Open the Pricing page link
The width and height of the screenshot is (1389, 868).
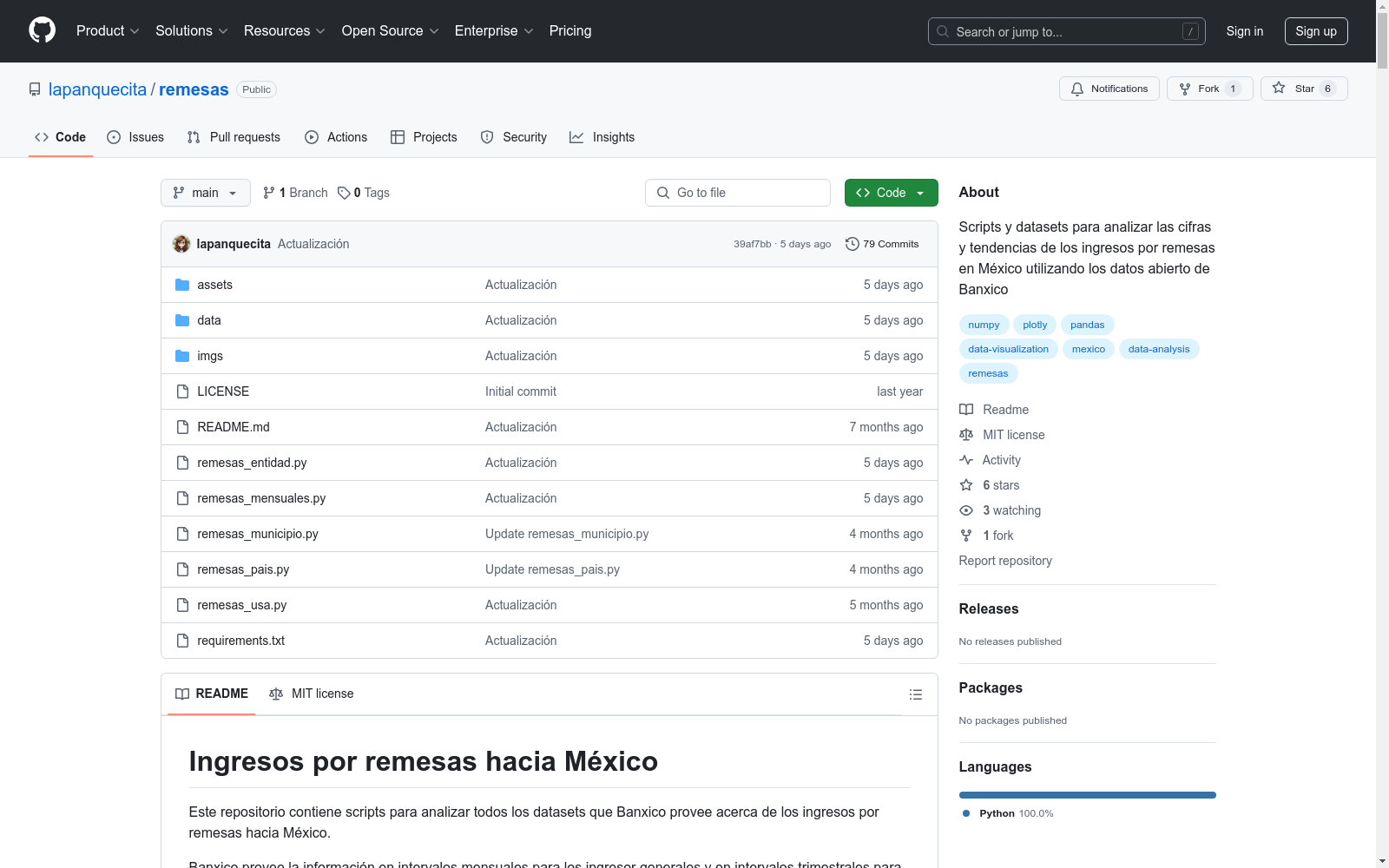click(570, 31)
